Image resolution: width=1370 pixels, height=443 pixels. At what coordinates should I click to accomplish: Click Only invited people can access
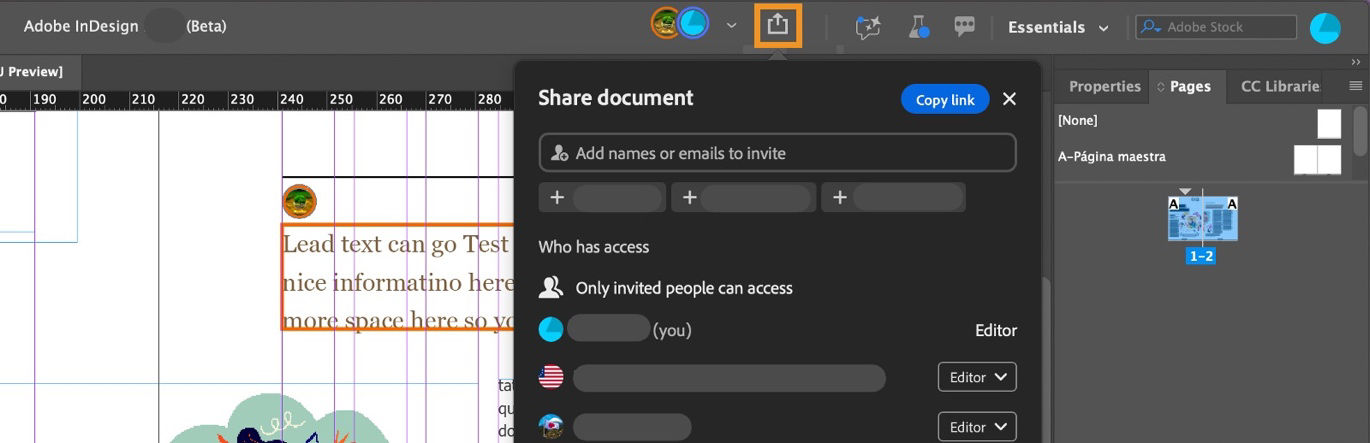(x=684, y=288)
